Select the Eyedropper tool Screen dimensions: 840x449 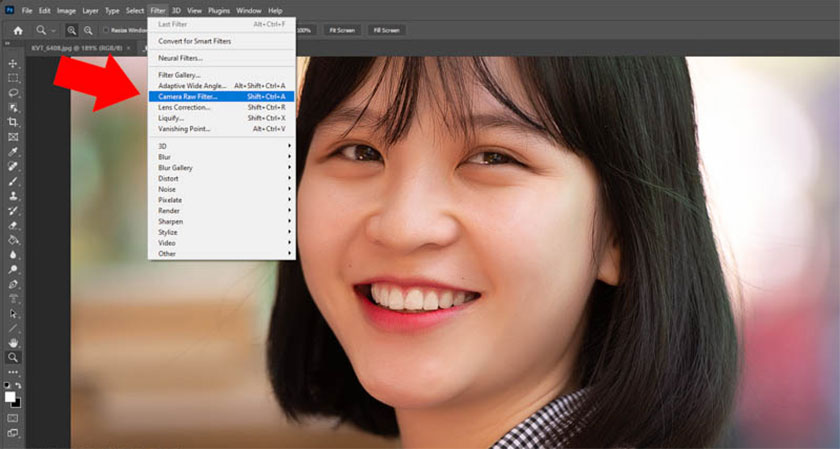click(13, 152)
